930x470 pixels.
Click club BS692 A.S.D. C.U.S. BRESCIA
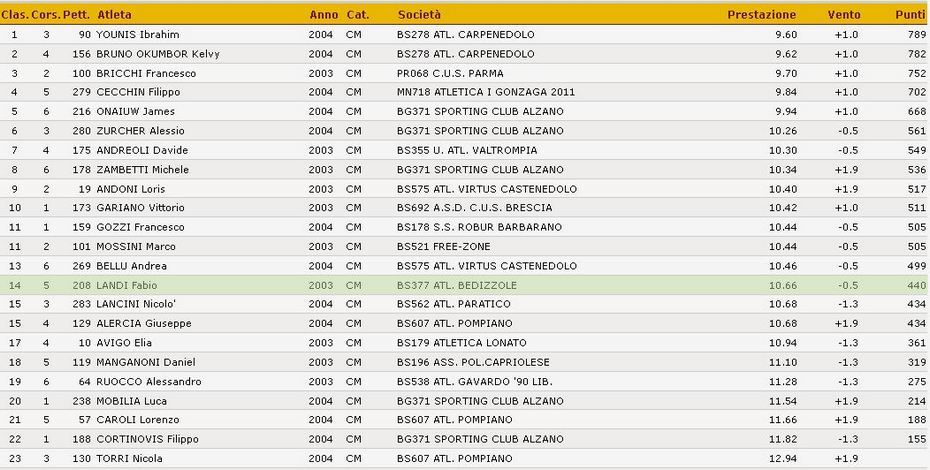tap(474, 208)
